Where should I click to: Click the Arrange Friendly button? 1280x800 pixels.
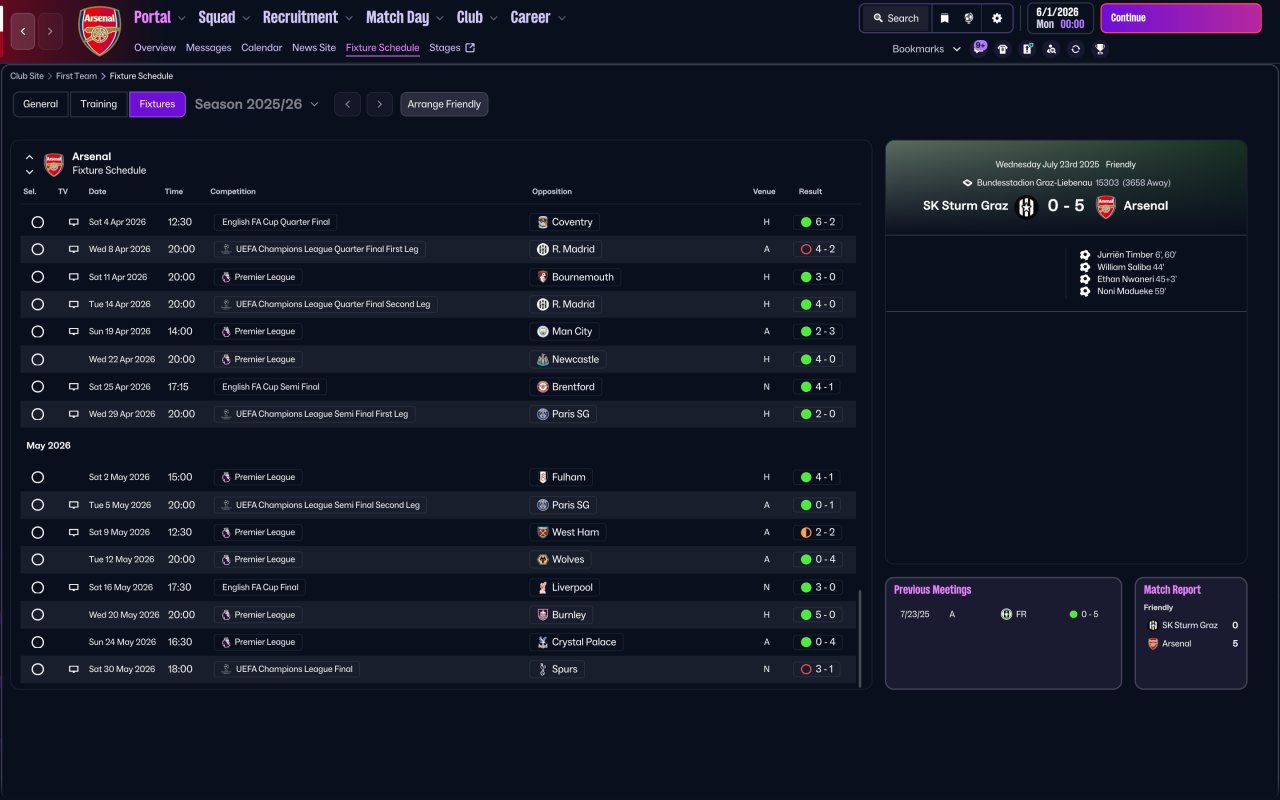pos(444,104)
